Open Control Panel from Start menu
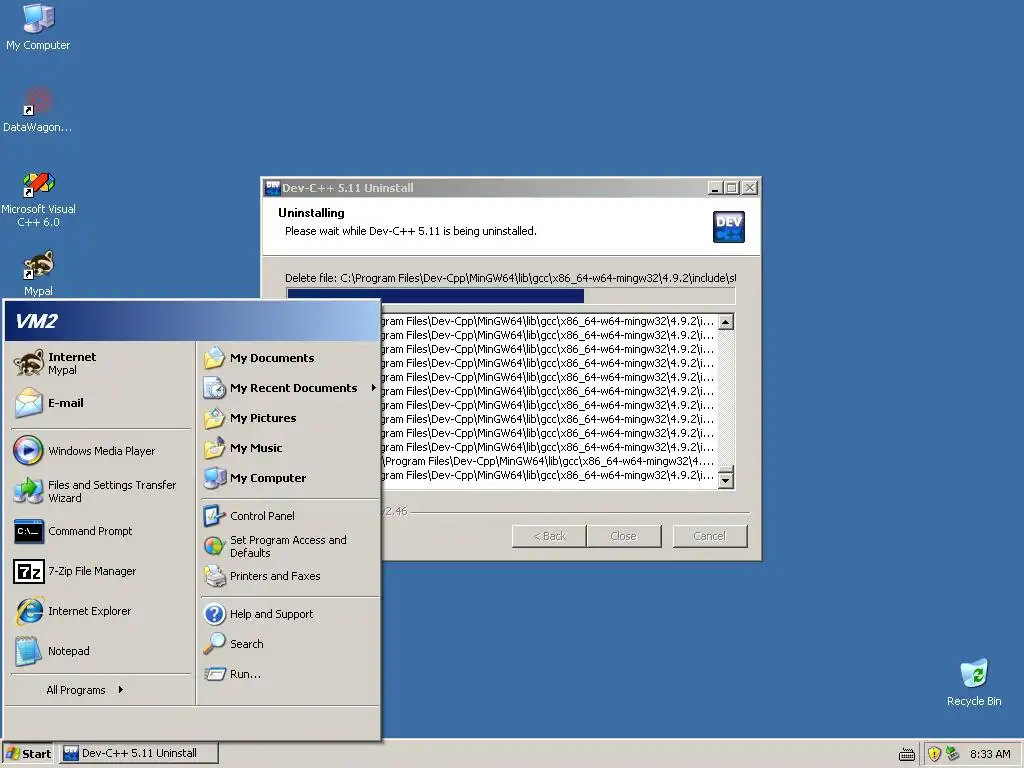Image resolution: width=1024 pixels, height=768 pixels. (289, 516)
